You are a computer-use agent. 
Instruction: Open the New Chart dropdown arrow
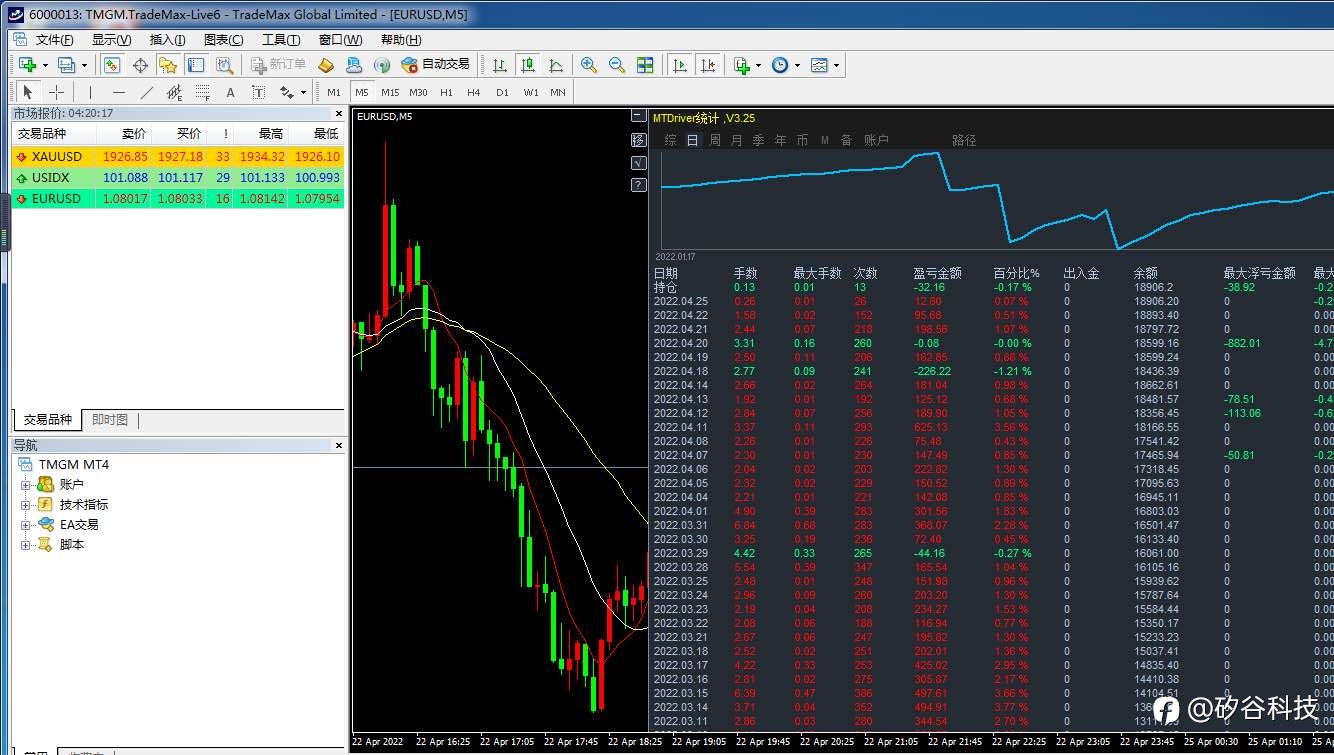coord(45,65)
